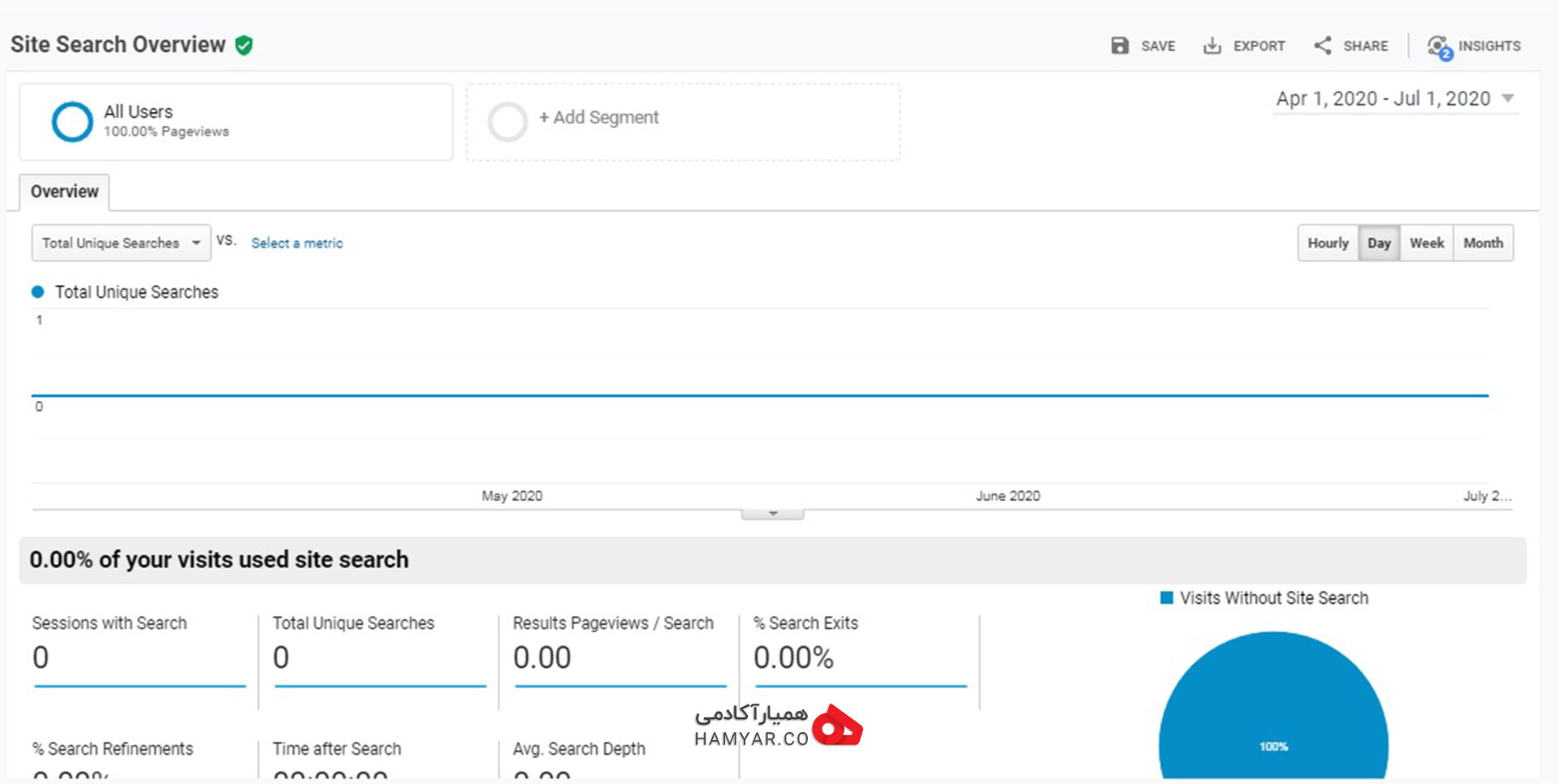Click the green verified shield icon
The image size is (1559, 784).
(244, 45)
